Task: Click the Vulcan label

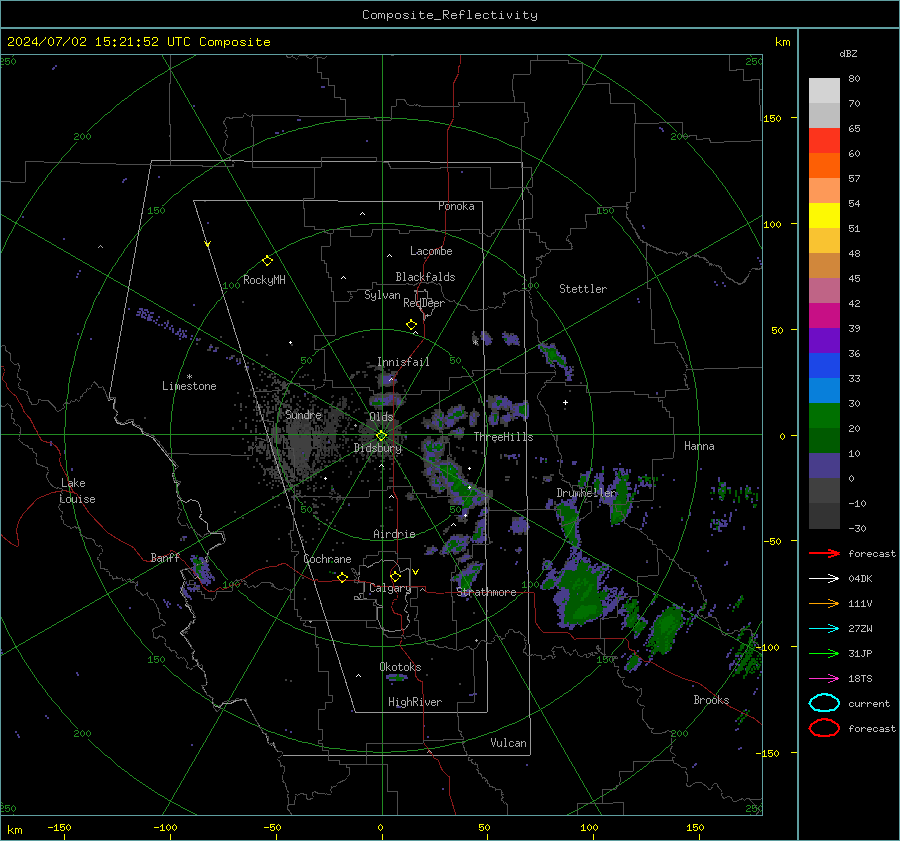Action: (508, 743)
